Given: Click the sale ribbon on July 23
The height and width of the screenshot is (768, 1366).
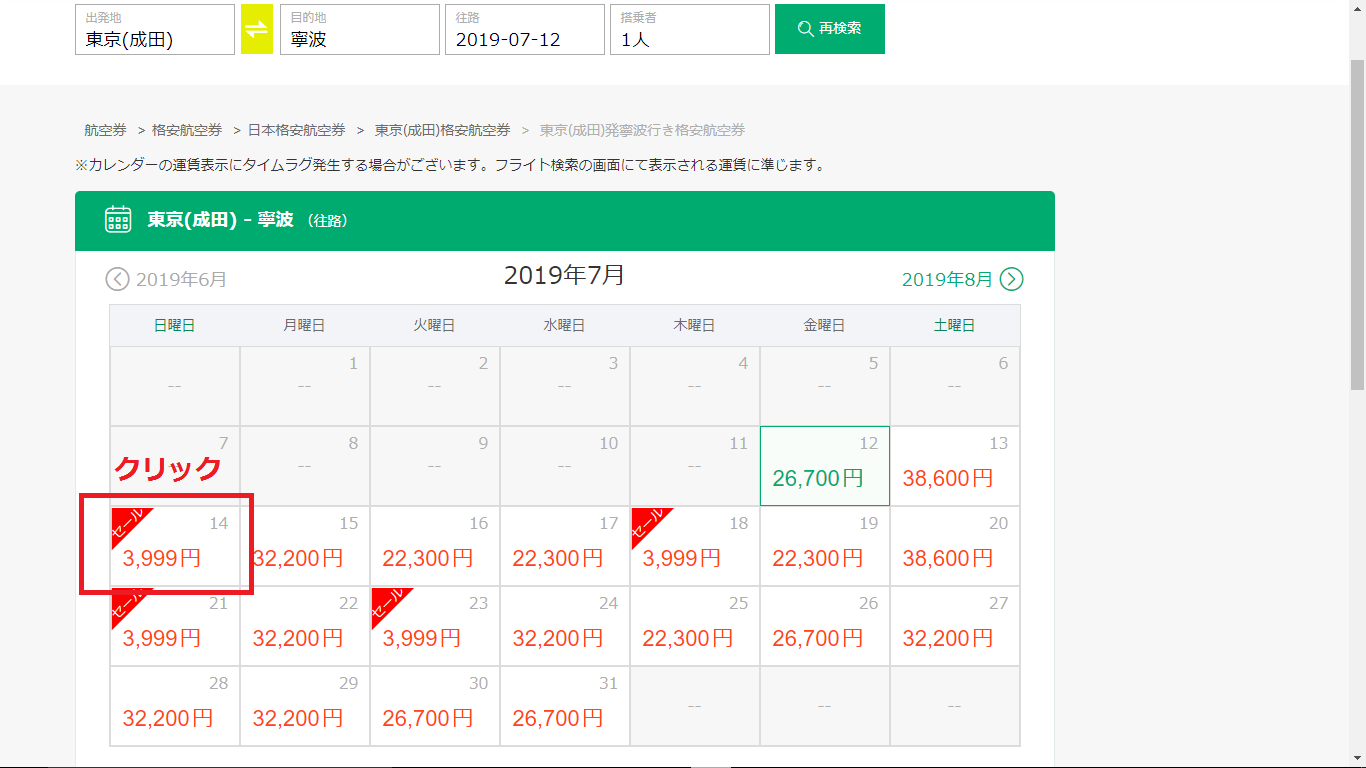Looking at the screenshot, I should pyautogui.click(x=388, y=604).
